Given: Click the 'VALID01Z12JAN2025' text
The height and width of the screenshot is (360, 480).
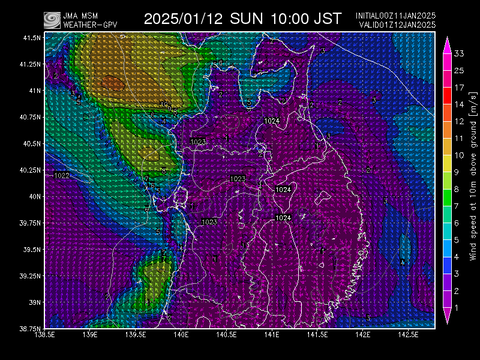Looking at the screenshot, I should (397, 25).
